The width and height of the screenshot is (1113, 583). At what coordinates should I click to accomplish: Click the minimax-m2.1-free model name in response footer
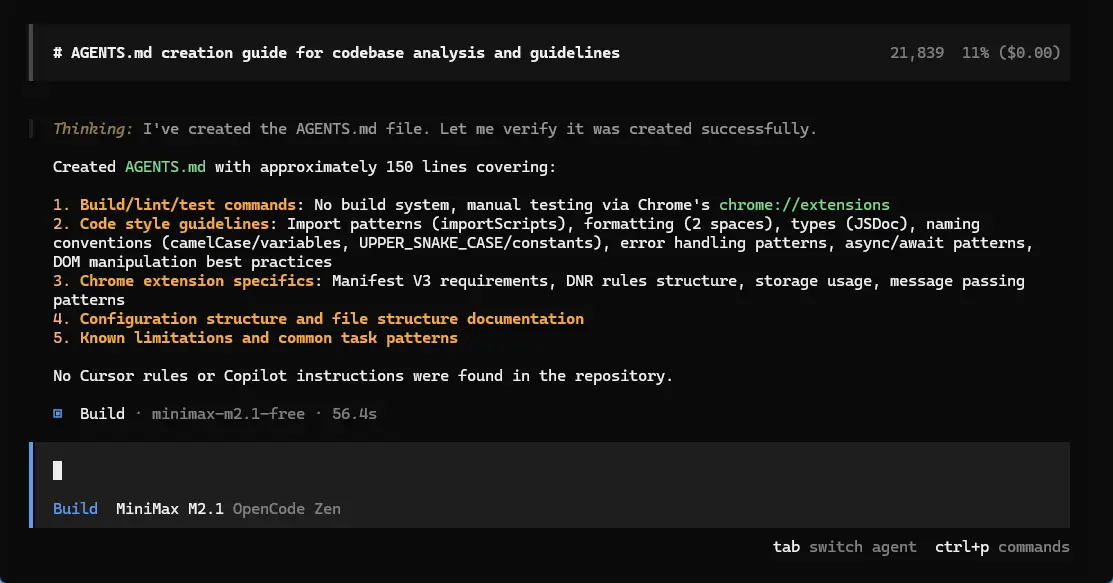(x=228, y=413)
